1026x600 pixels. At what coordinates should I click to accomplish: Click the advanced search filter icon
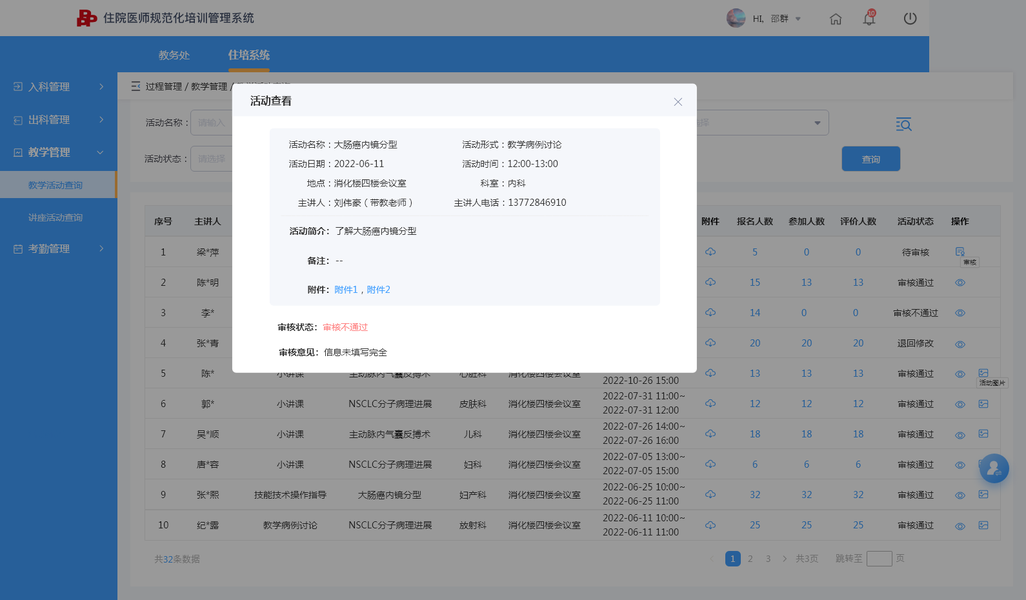(904, 124)
